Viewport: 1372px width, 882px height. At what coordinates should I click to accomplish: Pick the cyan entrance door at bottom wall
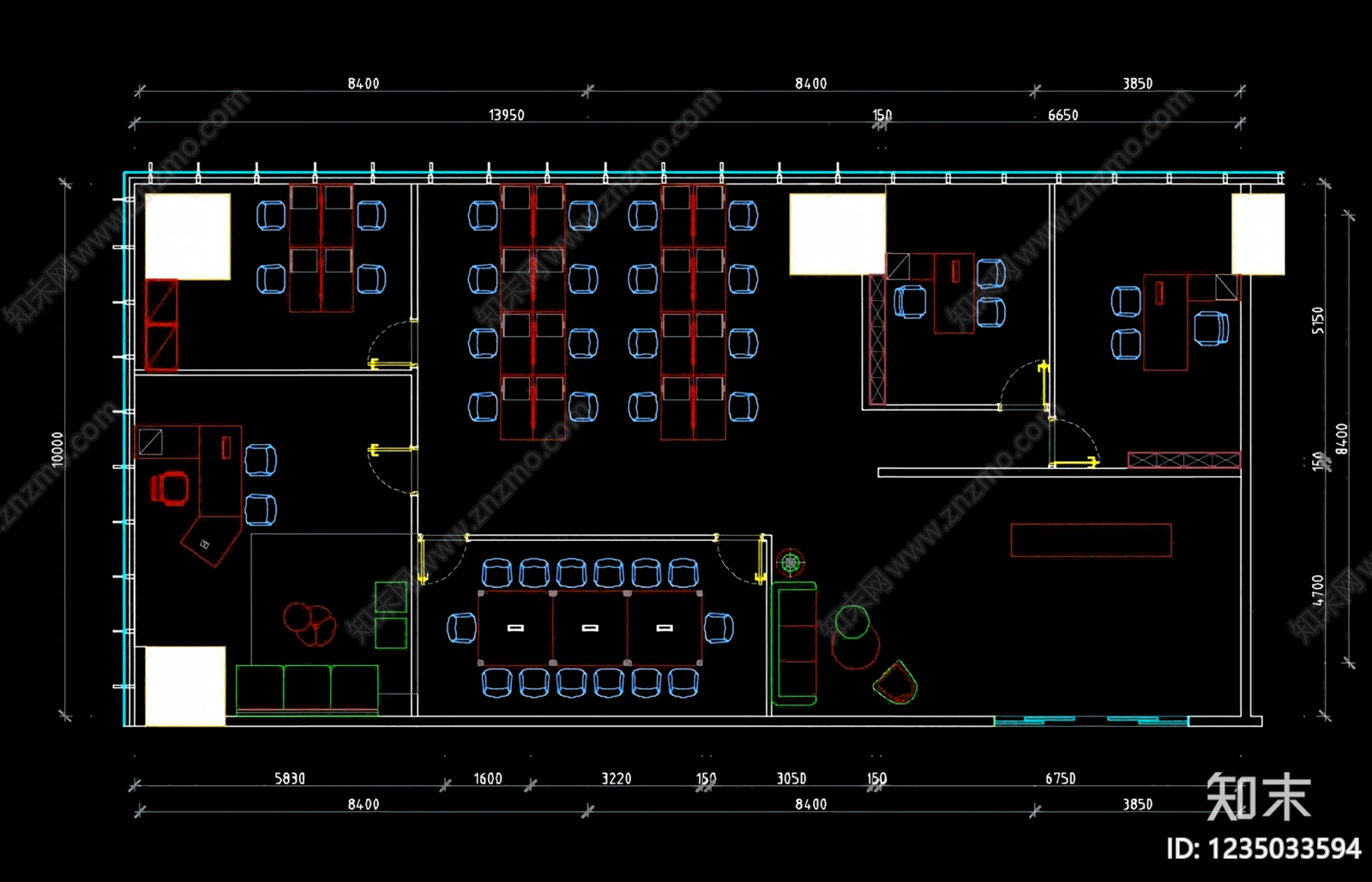pos(1091,721)
